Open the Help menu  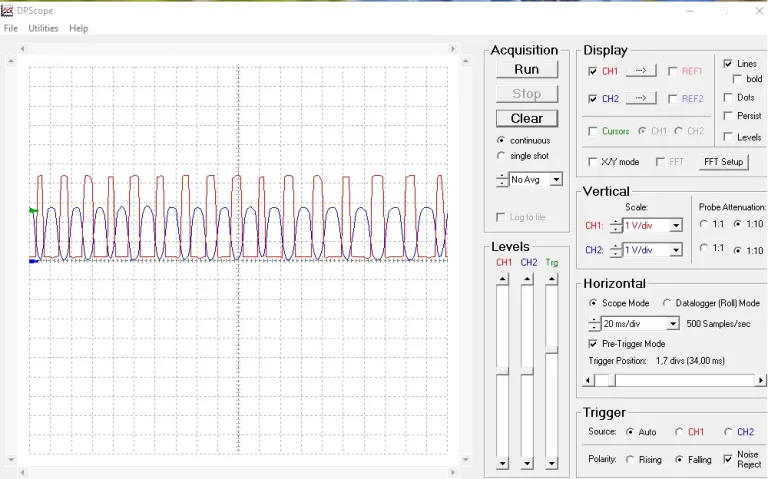click(78, 28)
